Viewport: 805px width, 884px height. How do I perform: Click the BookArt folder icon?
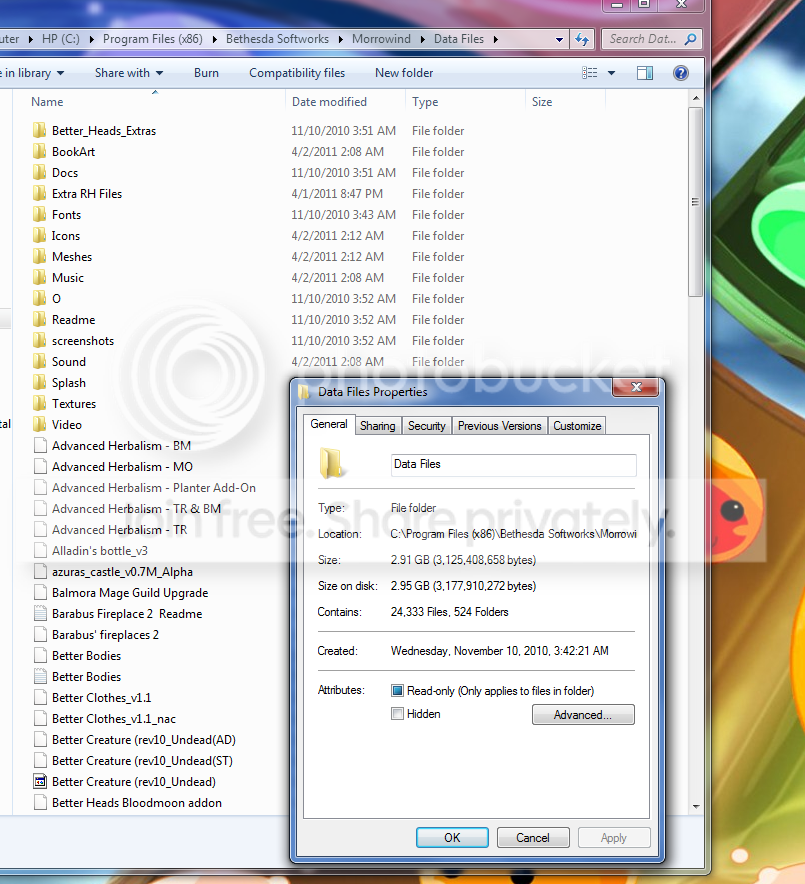(39, 152)
